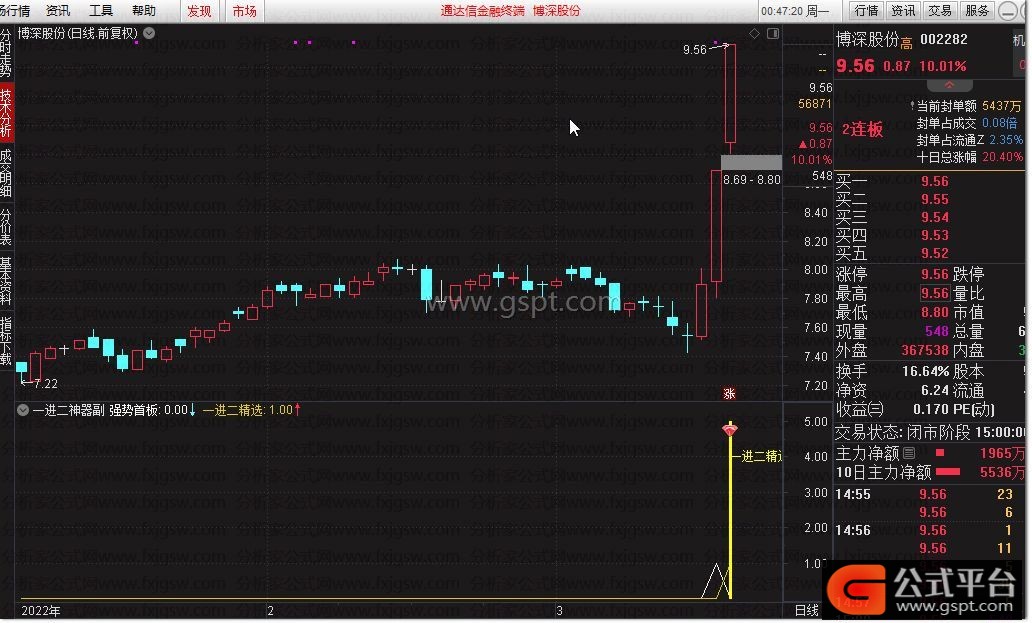Click the red diamond signal marker
Screen dimensions: 1032x623
730,430
